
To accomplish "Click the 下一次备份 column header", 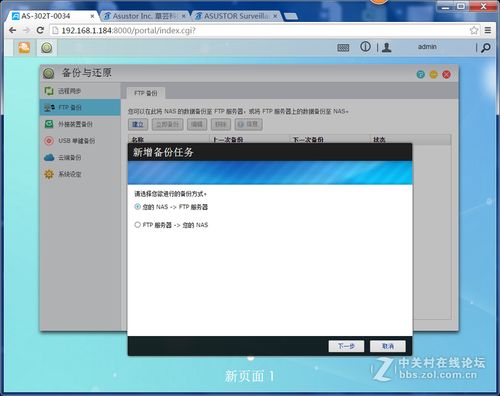I will pos(330,139).
